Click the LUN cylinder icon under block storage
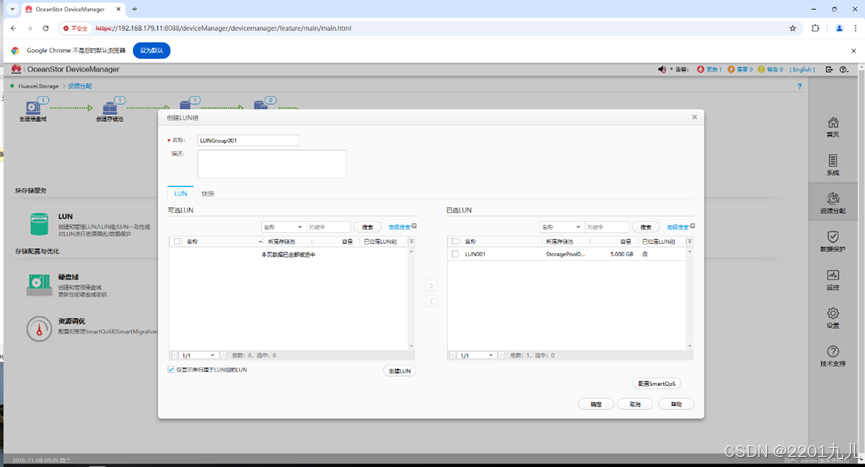Screen dimensions: 865x467 tap(39, 224)
